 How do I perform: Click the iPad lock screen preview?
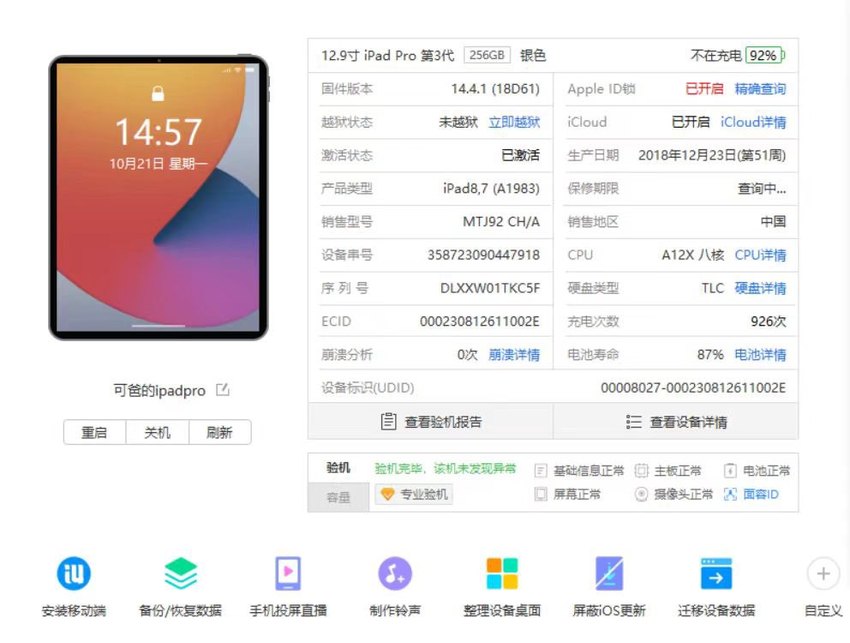[158, 197]
